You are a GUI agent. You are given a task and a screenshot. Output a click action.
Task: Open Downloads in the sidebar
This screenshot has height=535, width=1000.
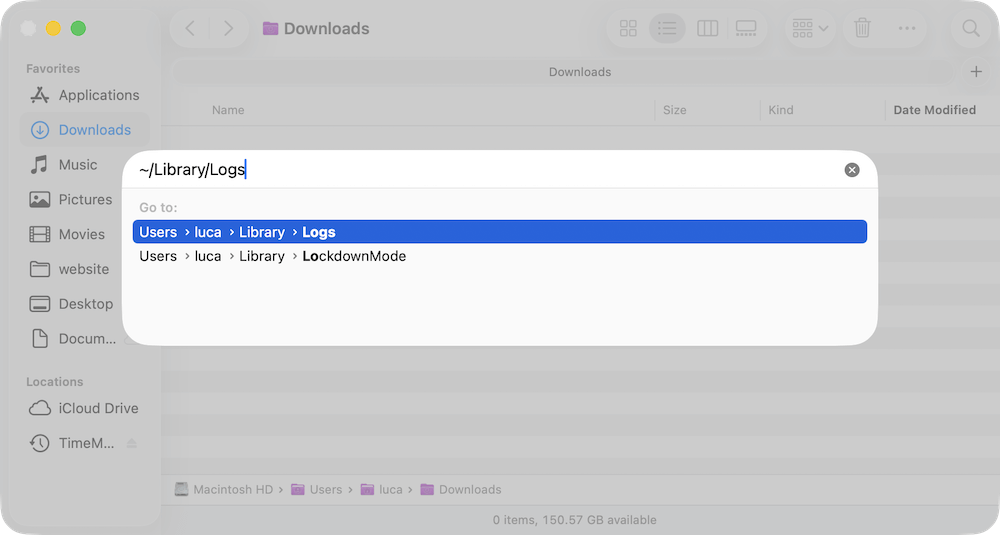[x=84, y=130]
